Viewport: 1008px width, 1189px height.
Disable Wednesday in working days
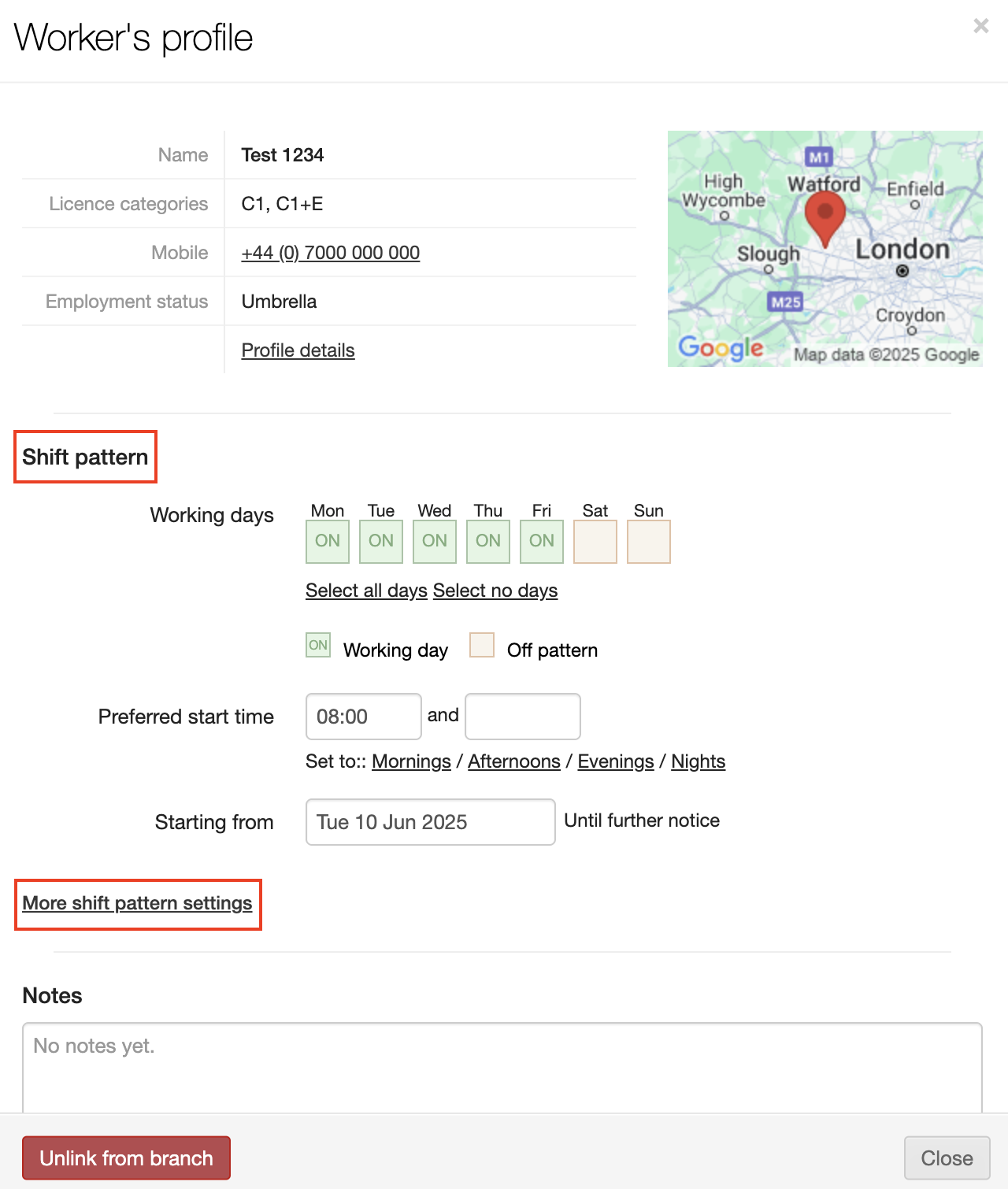pyautogui.click(x=435, y=542)
